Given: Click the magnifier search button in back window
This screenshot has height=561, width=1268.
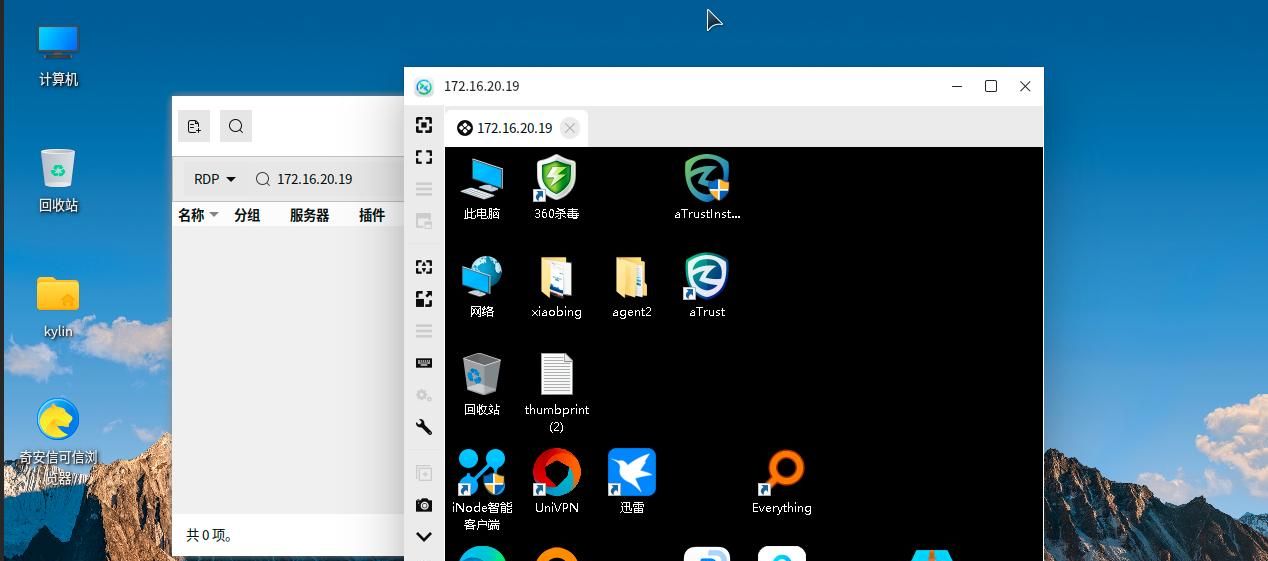Looking at the screenshot, I should (236, 126).
